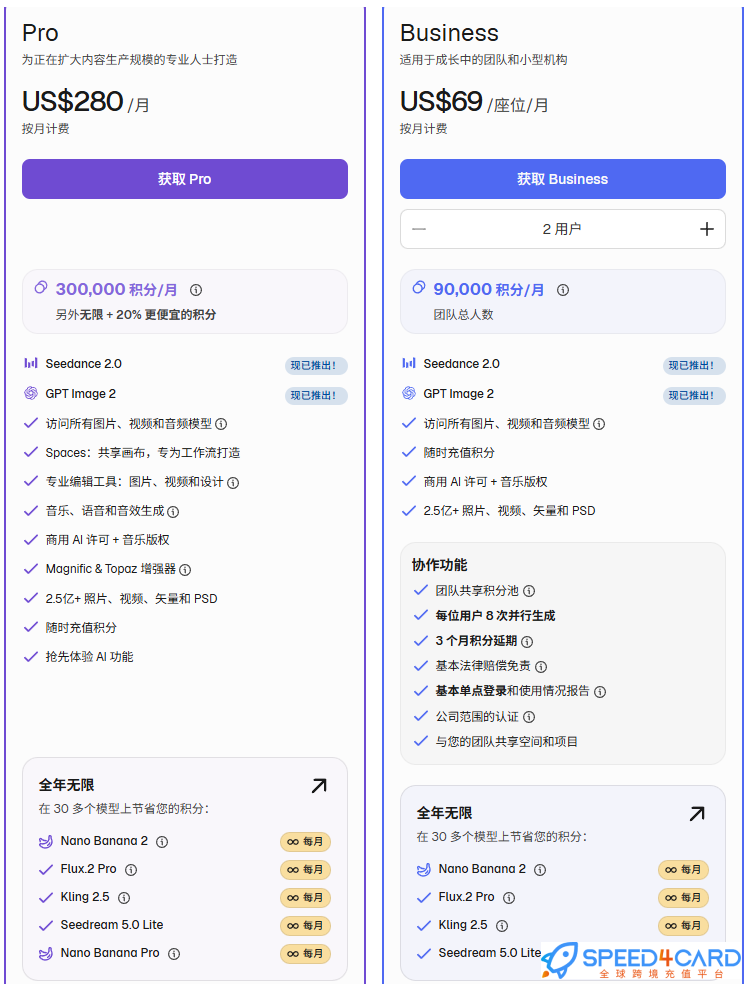Click 每位用户 8 次并行生成 text
Image resolution: width=746 pixels, height=984 pixels.
(496, 616)
